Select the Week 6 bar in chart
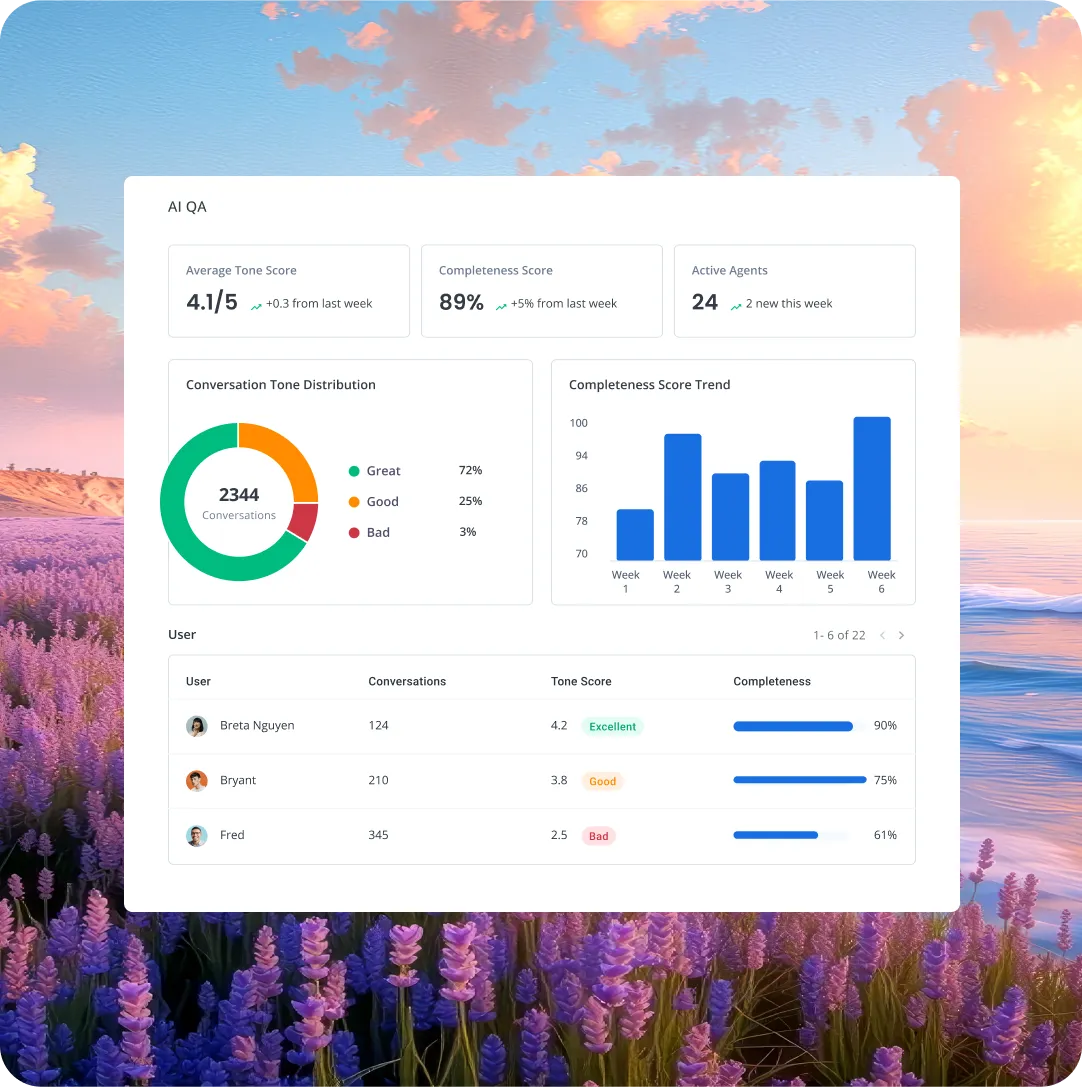The height and width of the screenshot is (1087, 1082). tap(872, 488)
